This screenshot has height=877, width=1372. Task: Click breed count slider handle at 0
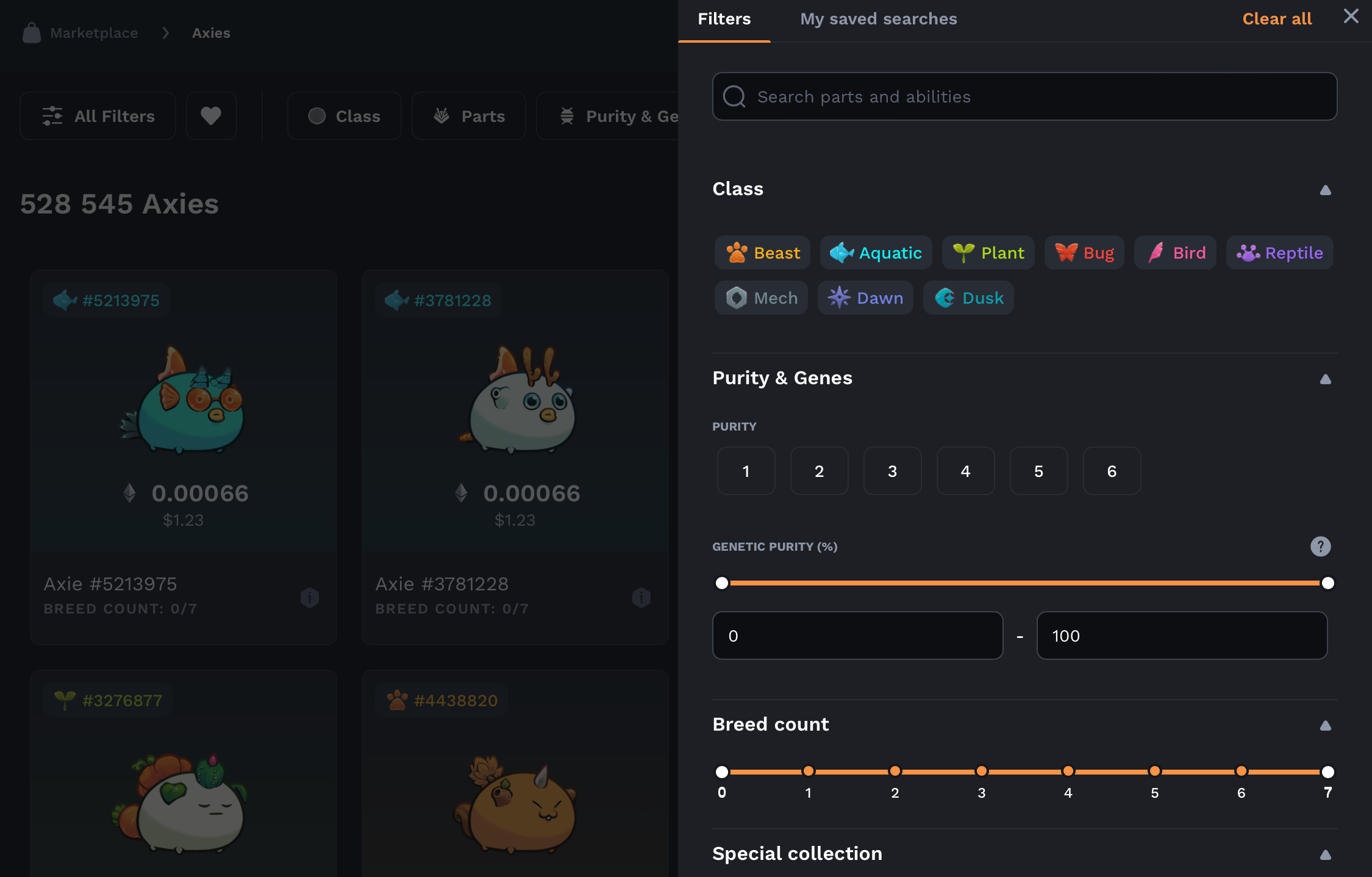722,772
